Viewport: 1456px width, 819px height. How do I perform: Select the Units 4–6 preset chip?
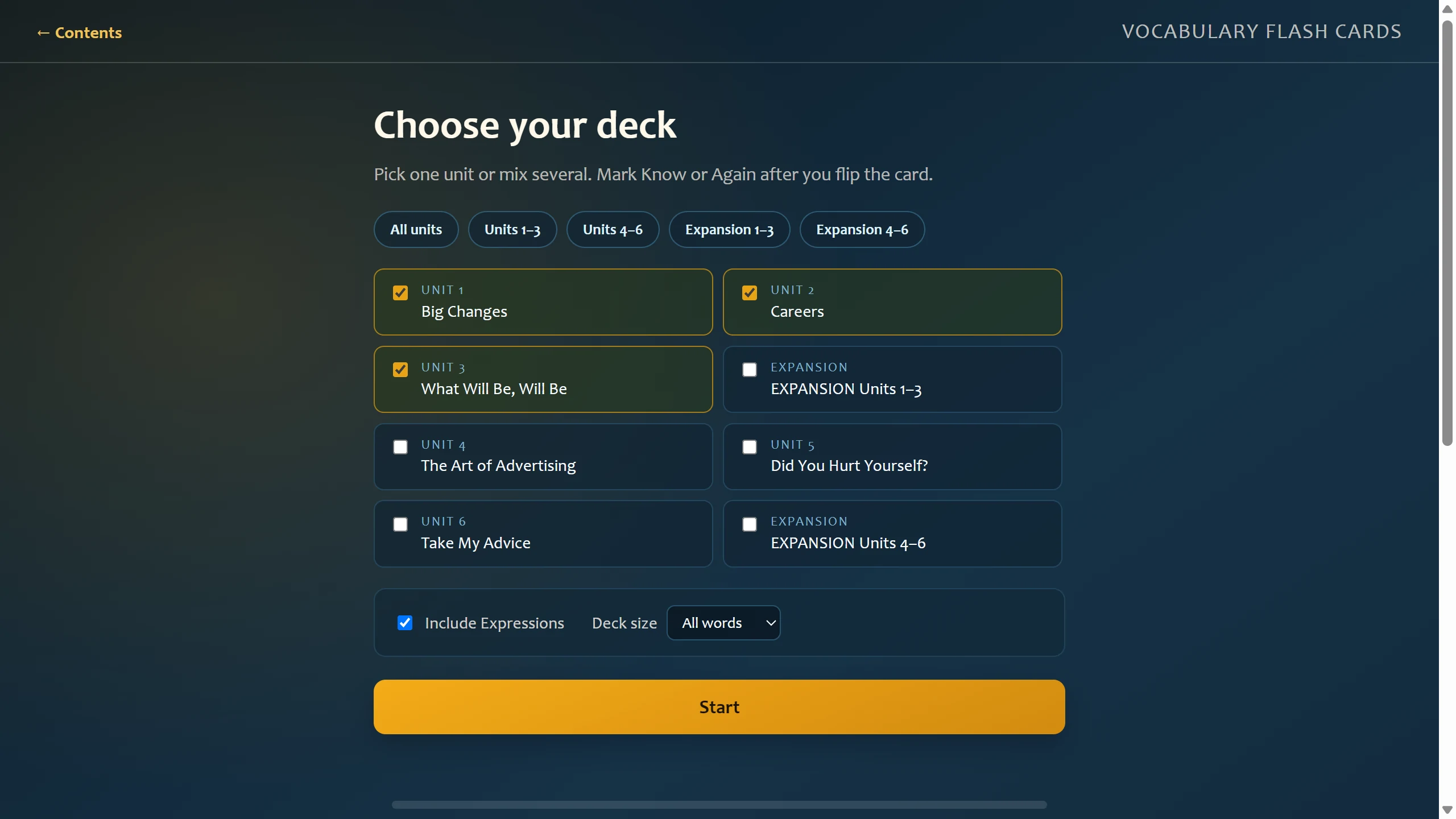613,230
